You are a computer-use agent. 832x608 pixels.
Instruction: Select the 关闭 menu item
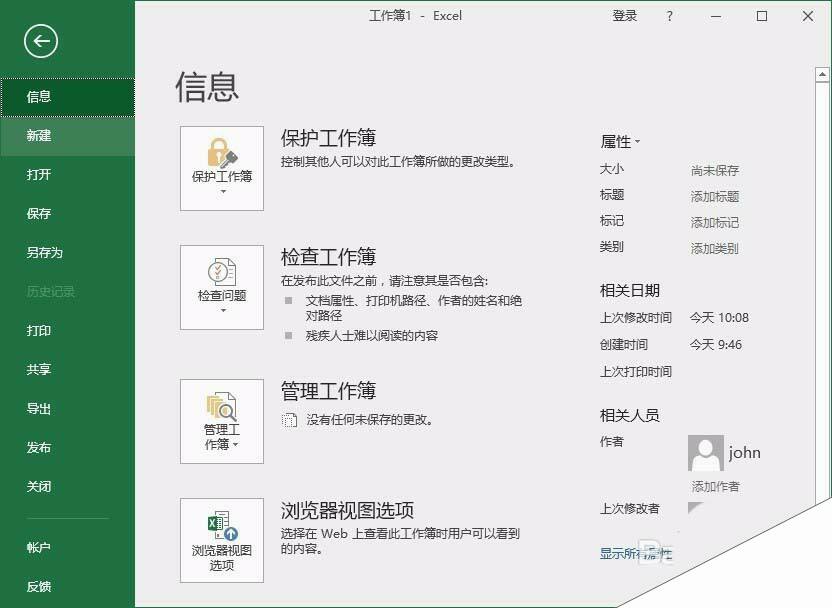pos(67,487)
